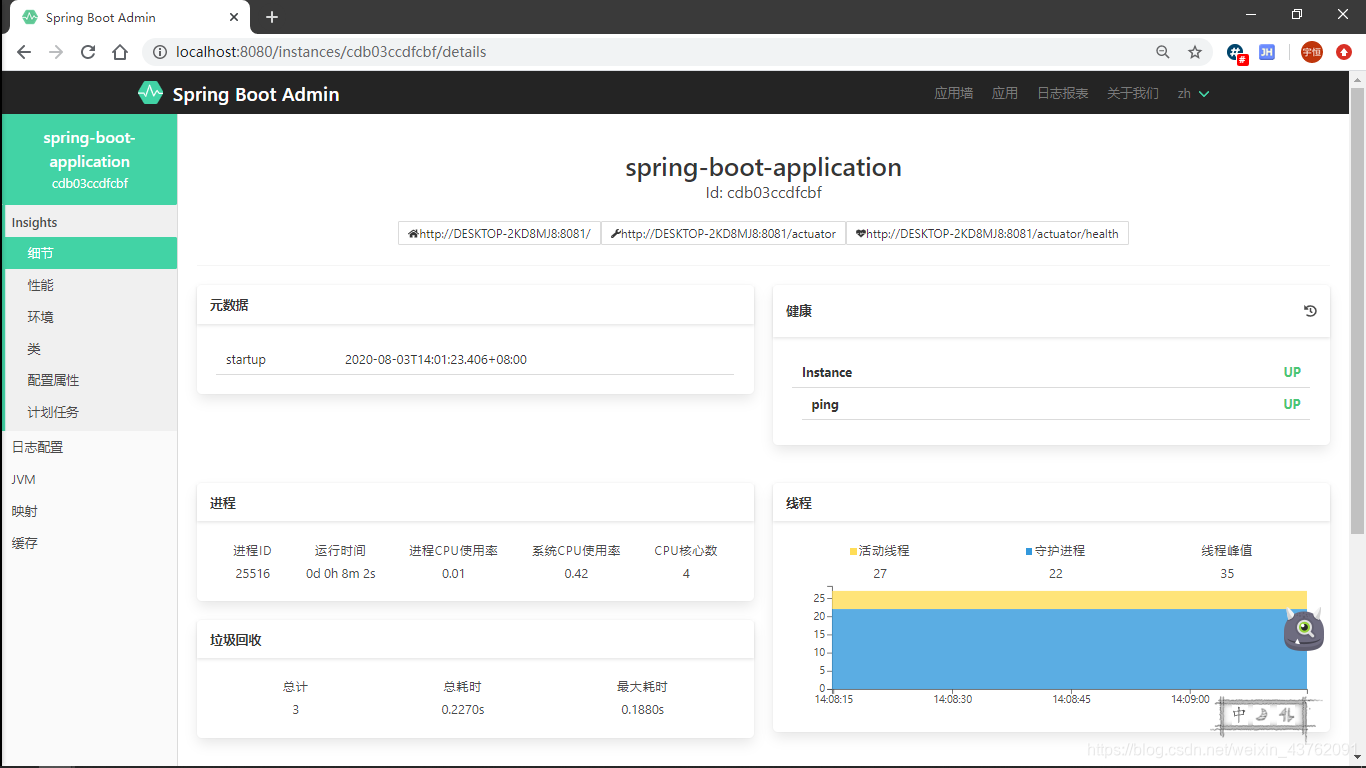The height and width of the screenshot is (768, 1366).
Task: Click the 总耗时 value 0.2270s
Action: point(463,710)
